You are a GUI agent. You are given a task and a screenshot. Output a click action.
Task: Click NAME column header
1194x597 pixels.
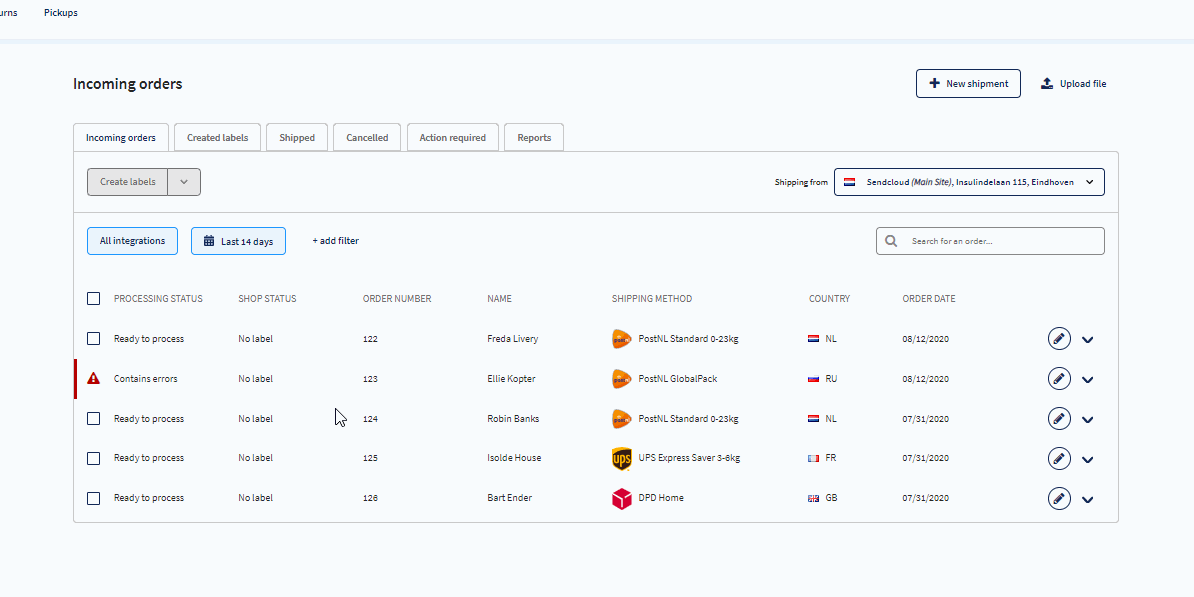point(500,298)
